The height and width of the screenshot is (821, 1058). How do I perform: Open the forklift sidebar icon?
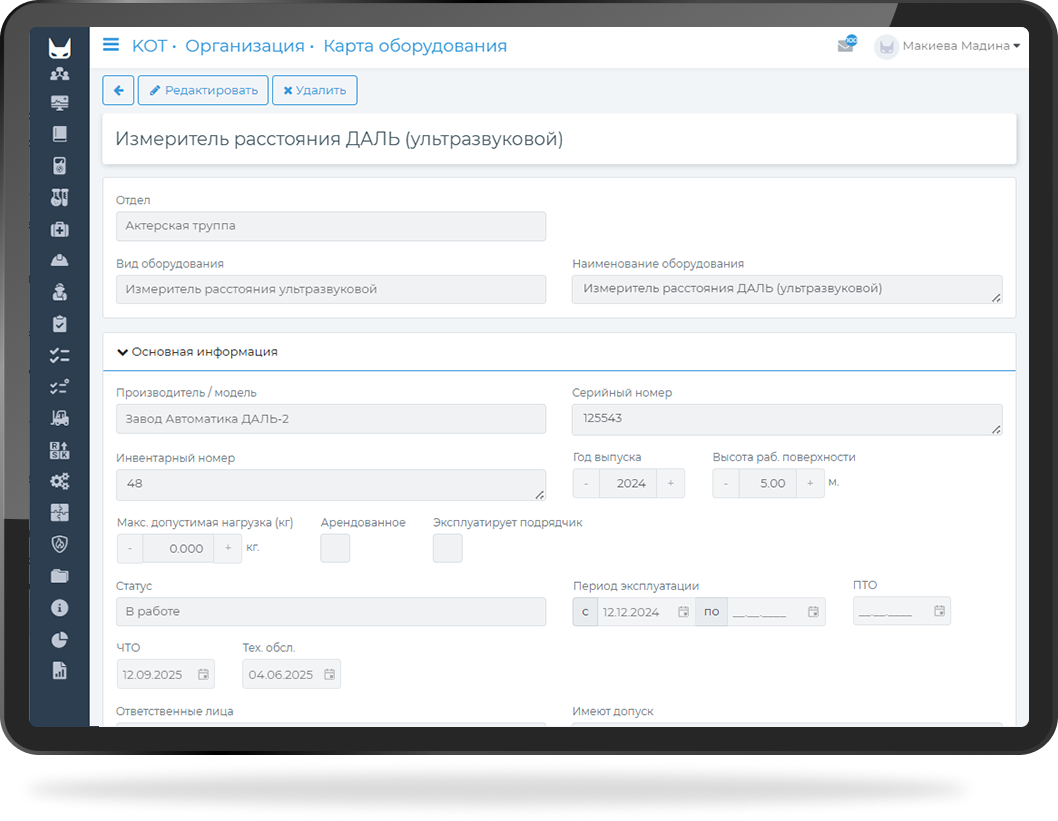pos(59,418)
